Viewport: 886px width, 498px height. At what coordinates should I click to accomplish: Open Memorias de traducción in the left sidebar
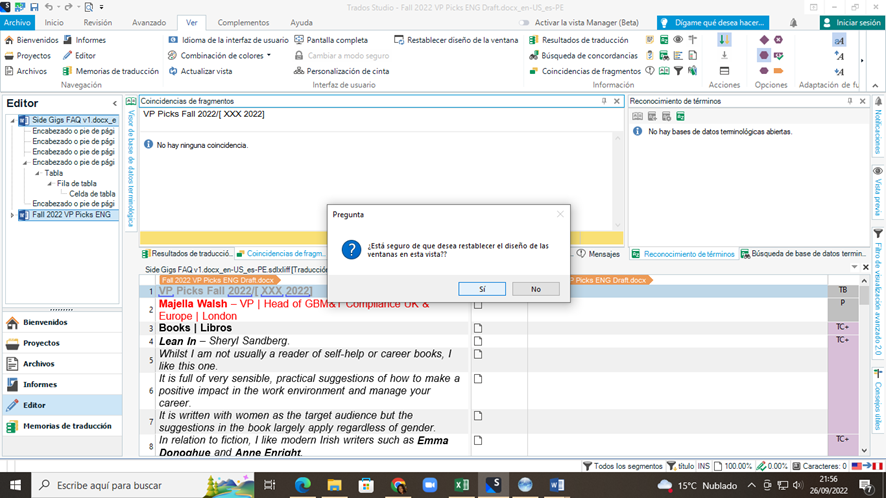click(x=62, y=426)
